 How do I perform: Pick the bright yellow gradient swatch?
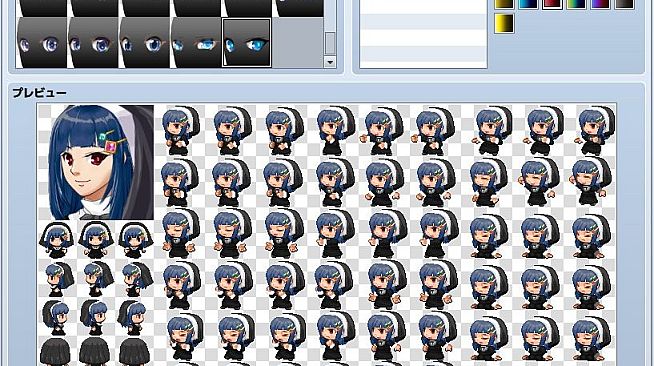[504, 23]
